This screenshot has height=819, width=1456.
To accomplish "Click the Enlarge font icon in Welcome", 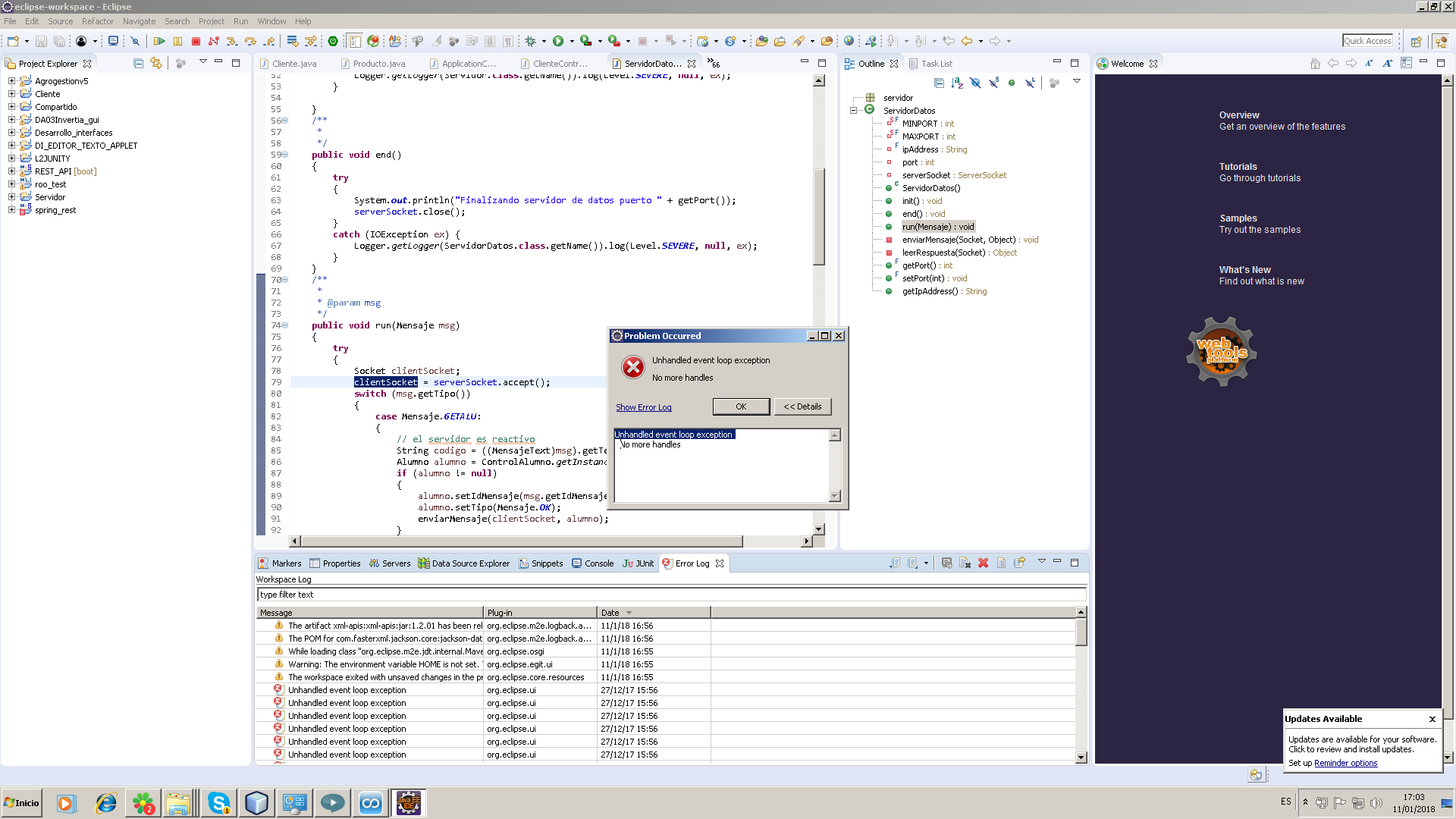I will point(1387,64).
